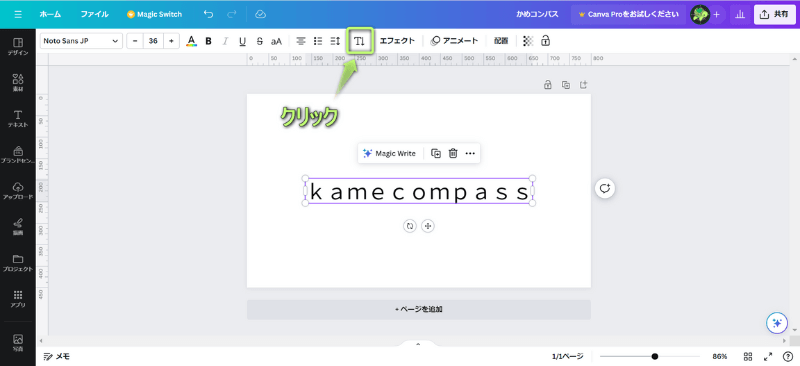
Task: Go to ホーム
Action: click(x=50, y=14)
